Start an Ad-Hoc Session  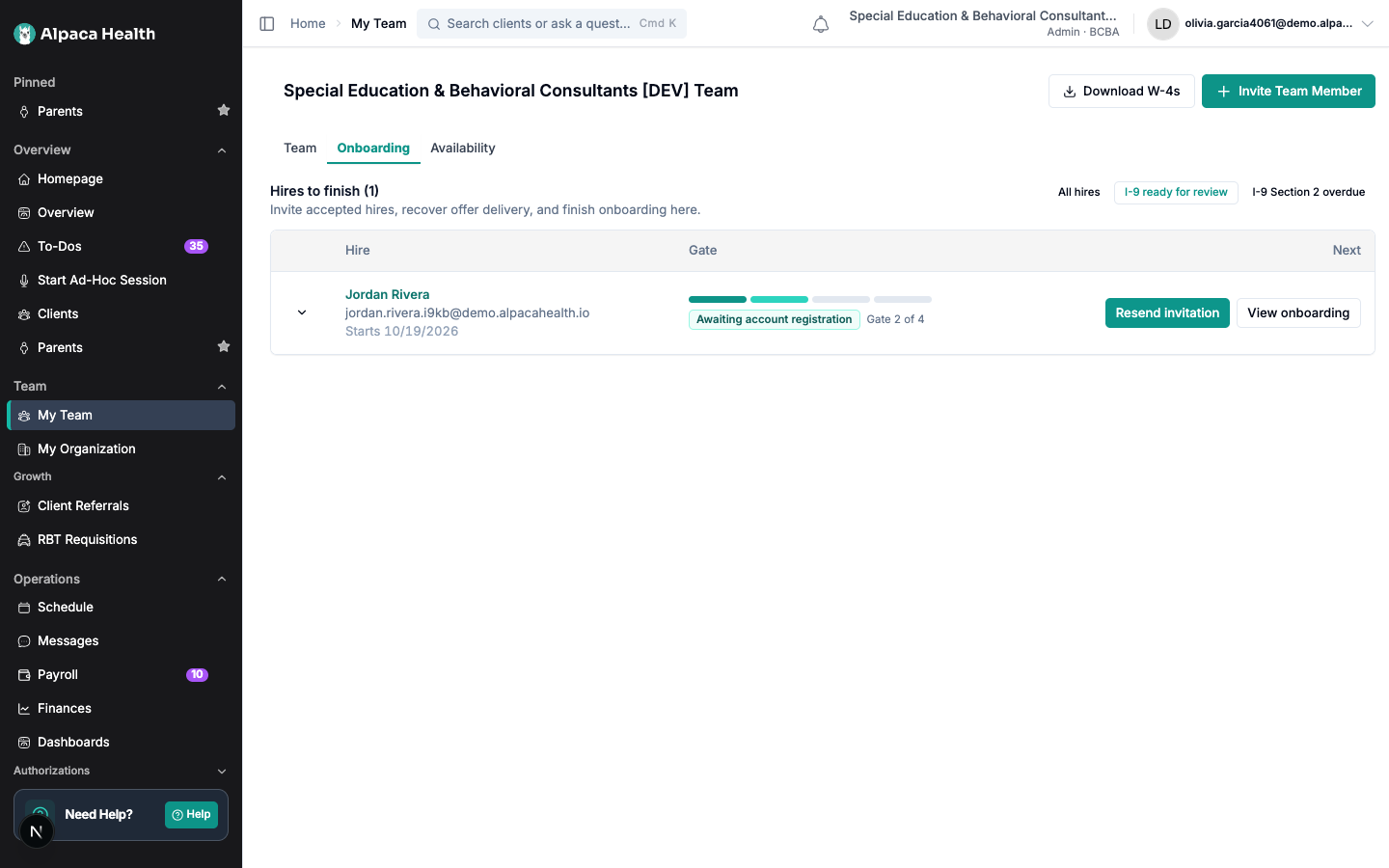click(x=121, y=280)
